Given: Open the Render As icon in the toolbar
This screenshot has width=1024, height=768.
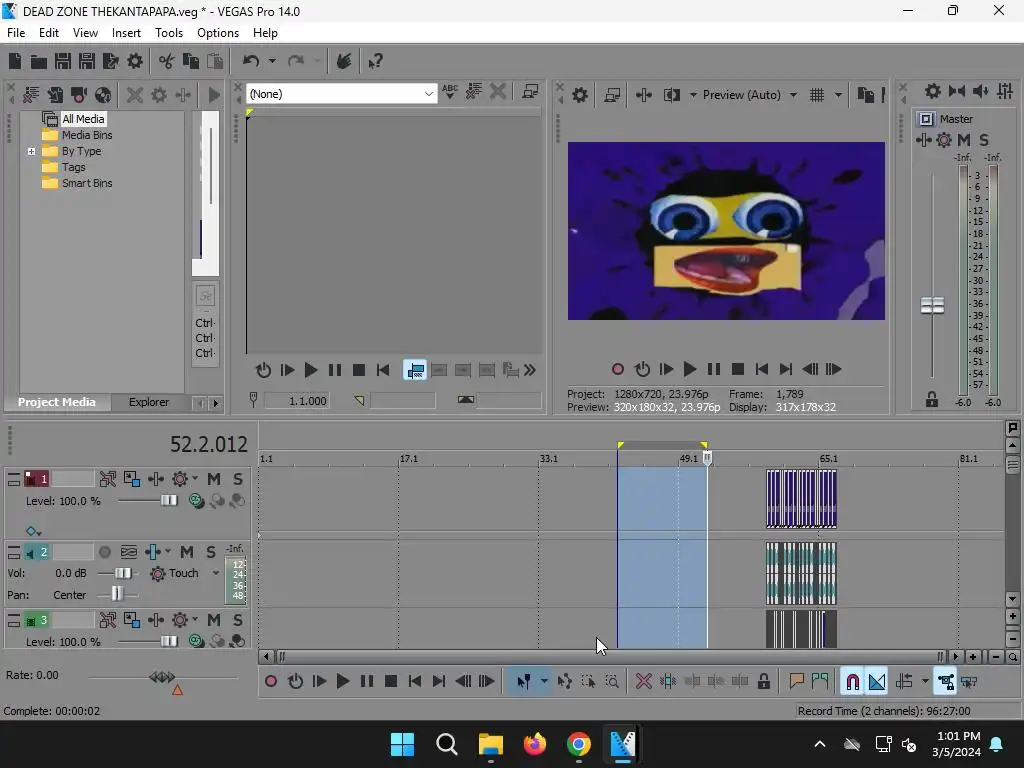Looking at the screenshot, I should (110, 61).
